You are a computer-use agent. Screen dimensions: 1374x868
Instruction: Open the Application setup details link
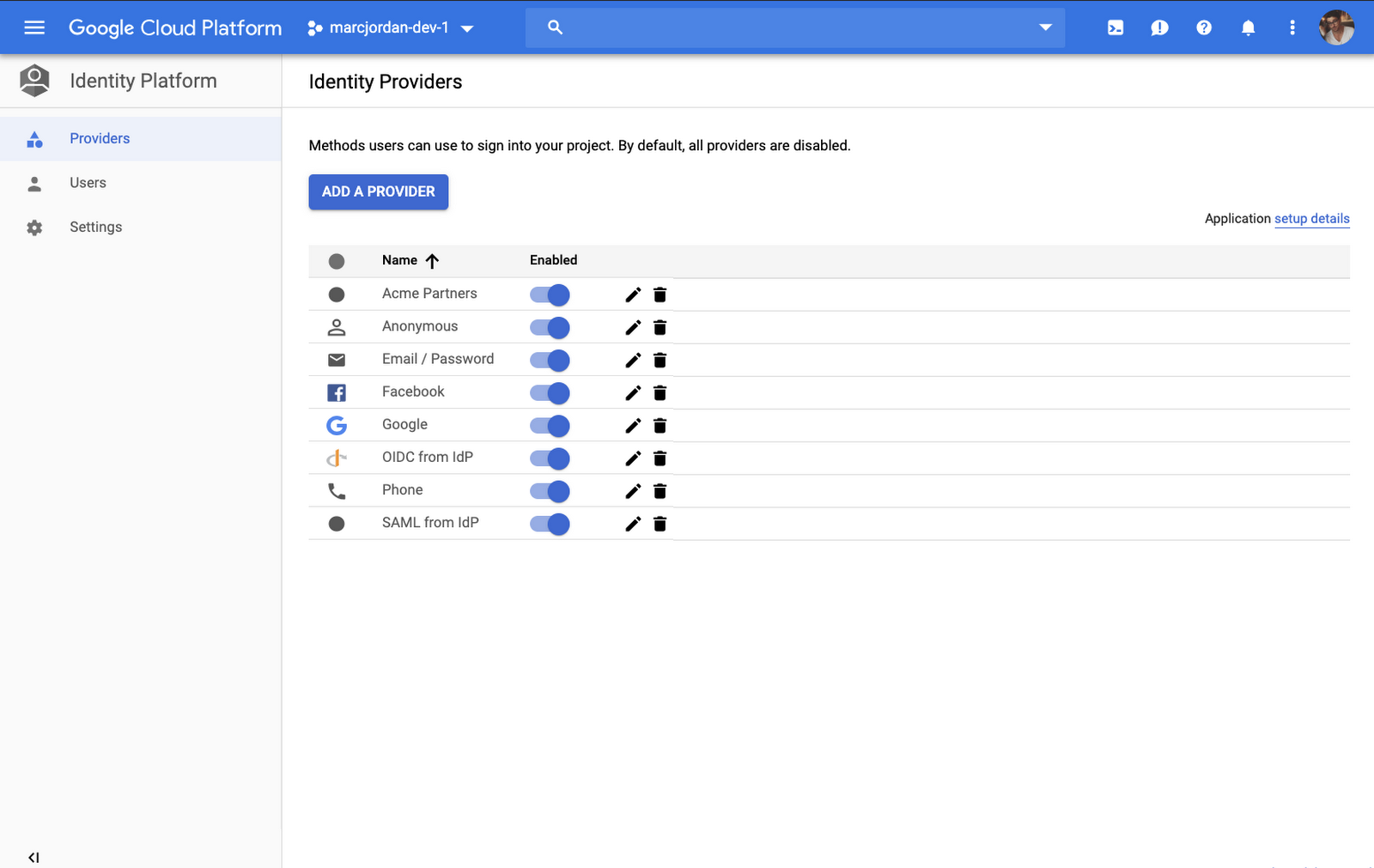pos(1311,219)
